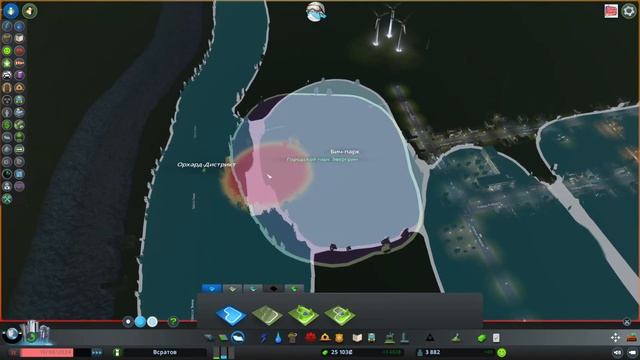Switch to the third teal districts tab
This screenshot has height=360, width=640.
(253, 289)
